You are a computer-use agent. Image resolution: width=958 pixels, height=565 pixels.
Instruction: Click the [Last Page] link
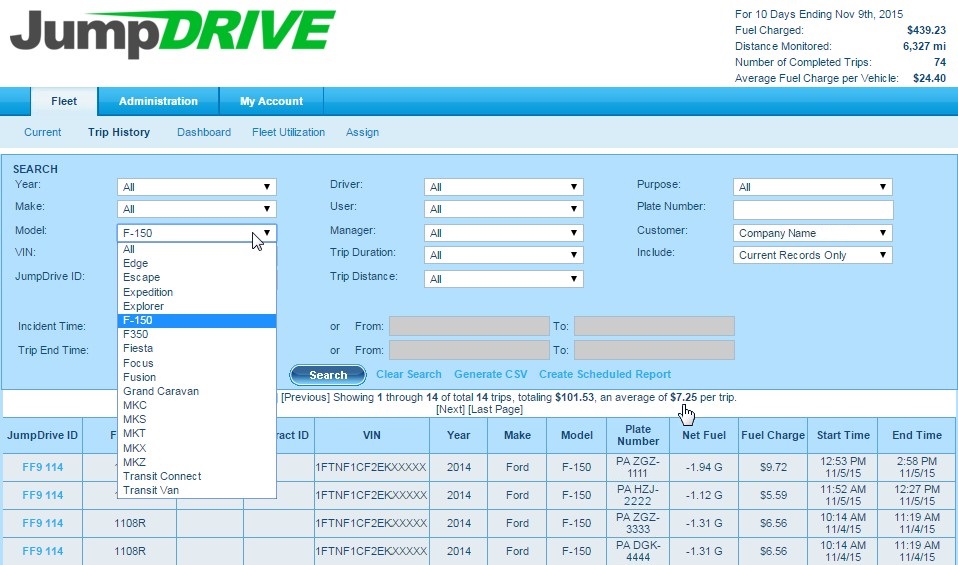pos(495,409)
